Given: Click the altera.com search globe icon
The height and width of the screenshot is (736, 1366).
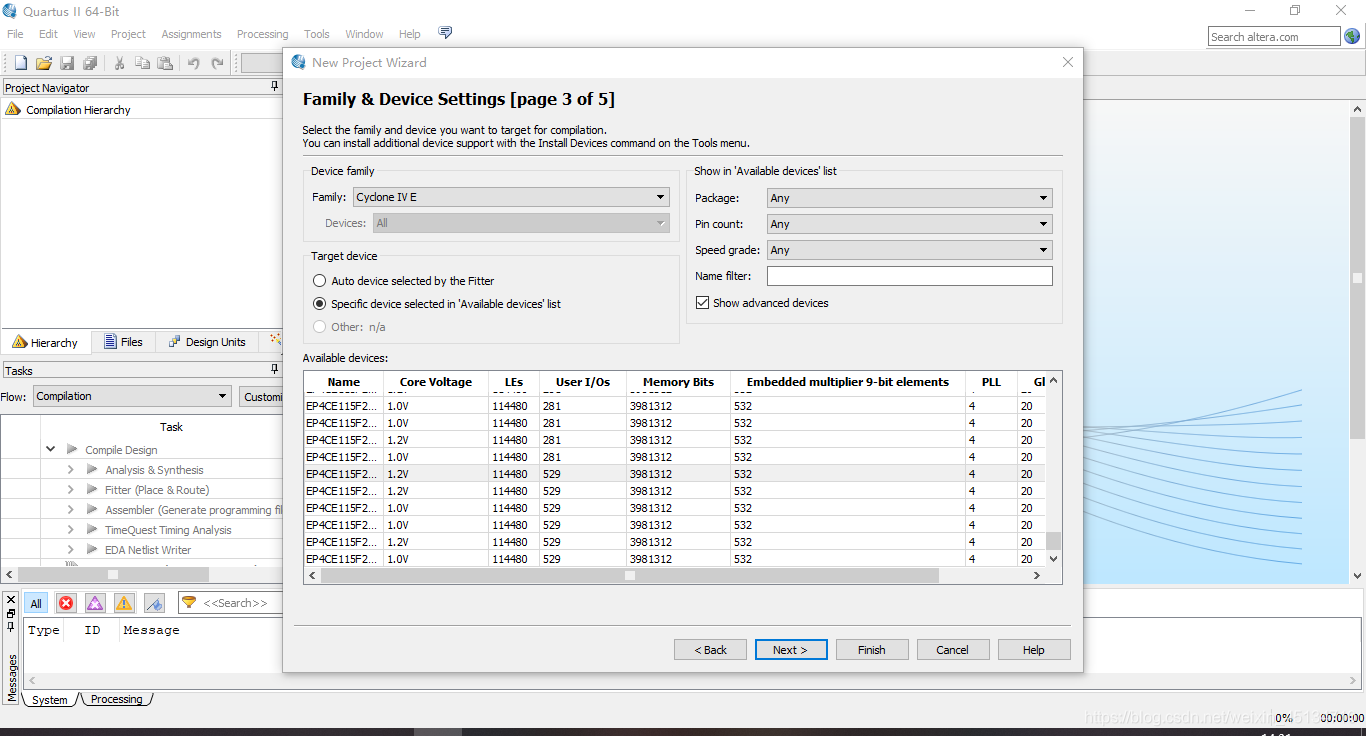Looking at the screenshot, I should pos(1352,36).
